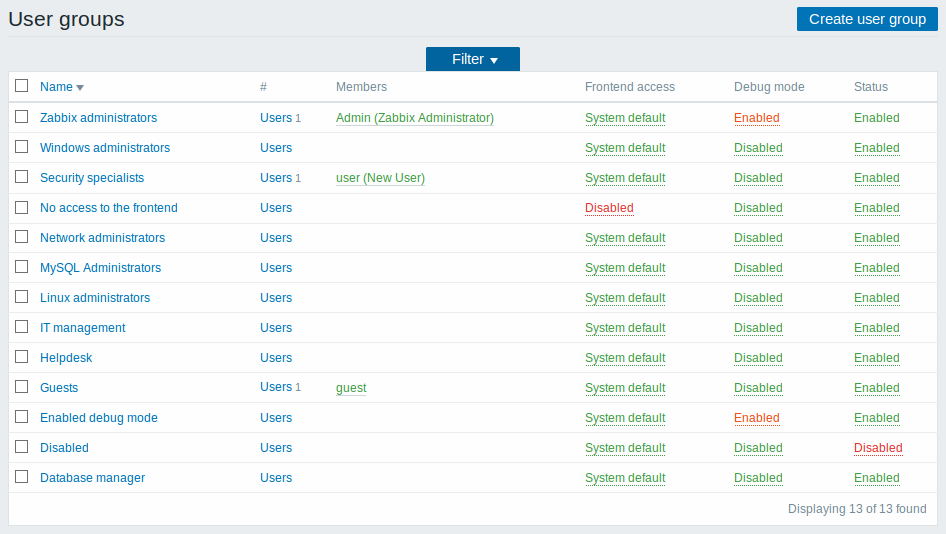946x534 pixels.
Task: Click the Displaying 13 of 13 found text
Action: tap(857, 509)
